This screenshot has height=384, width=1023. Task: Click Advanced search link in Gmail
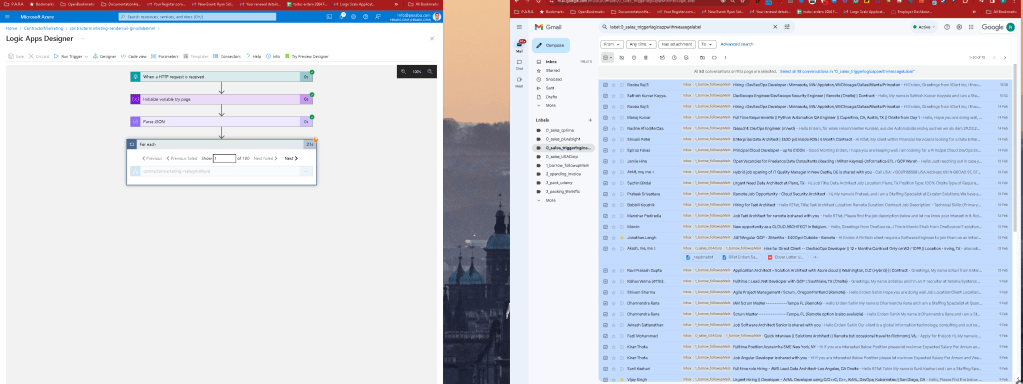[737, 44]
